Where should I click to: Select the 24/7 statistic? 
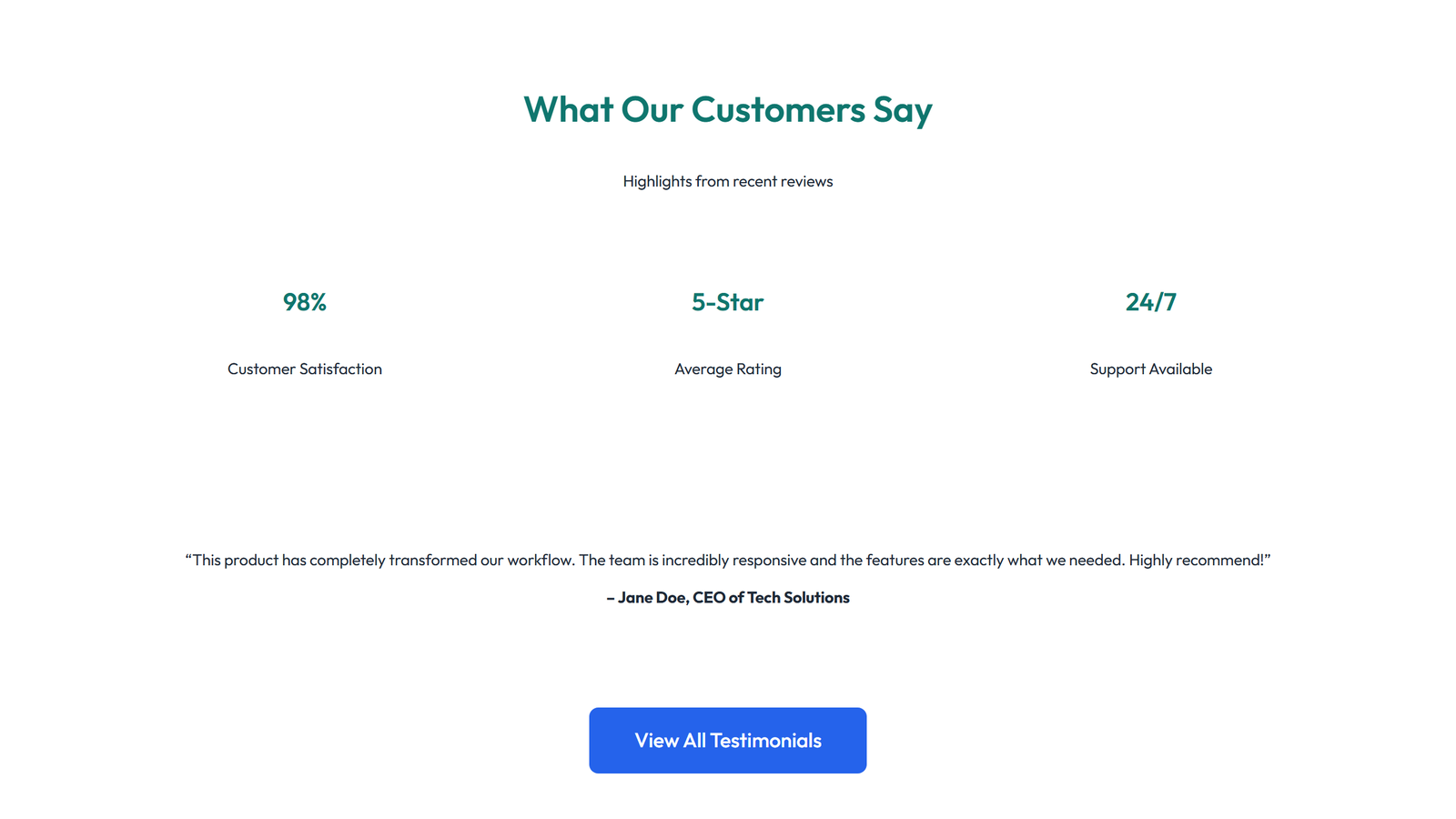pos(1150,302)
